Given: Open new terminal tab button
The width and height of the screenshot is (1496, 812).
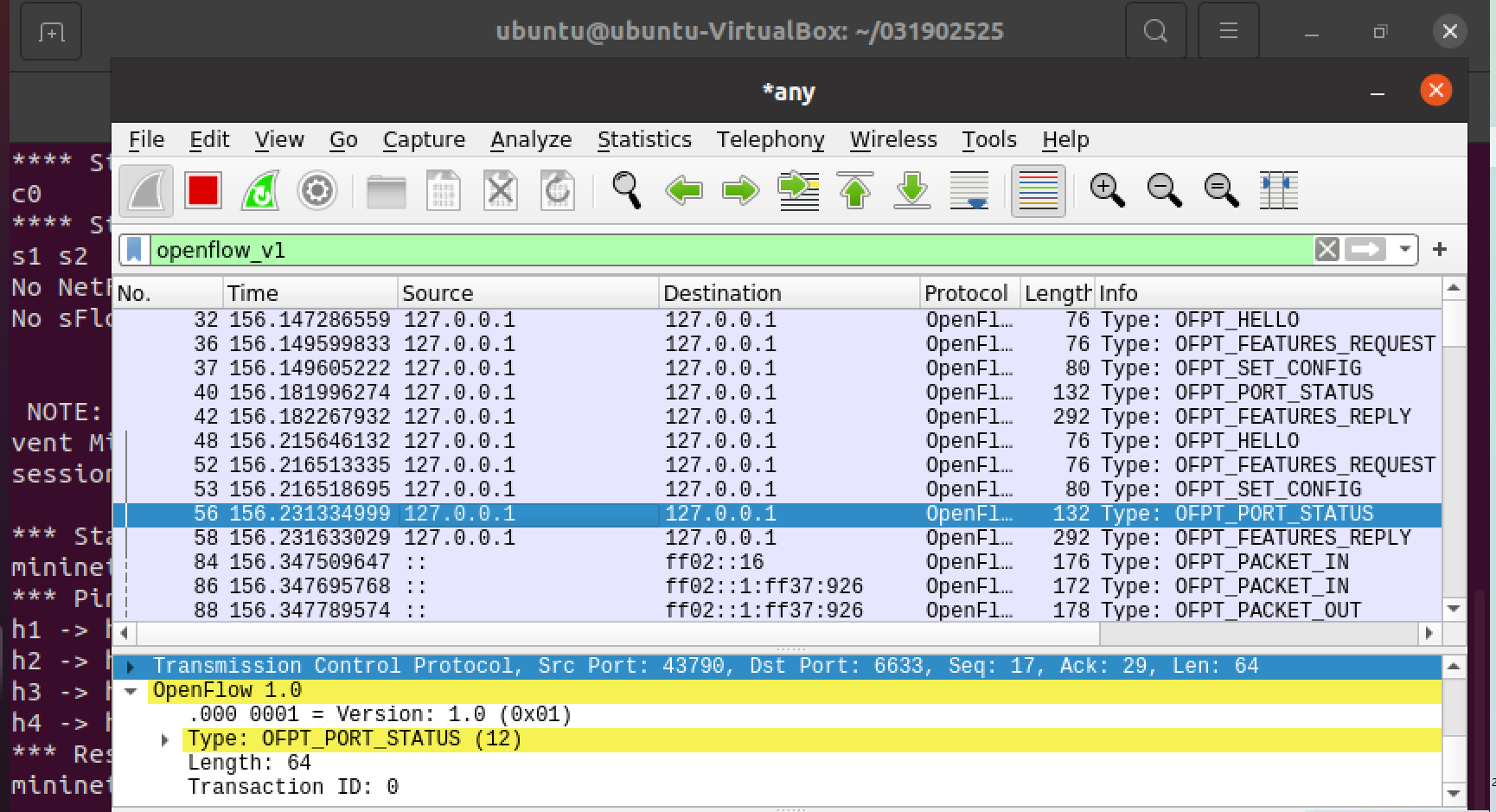Looking at the screenshot, I should 51,32.
